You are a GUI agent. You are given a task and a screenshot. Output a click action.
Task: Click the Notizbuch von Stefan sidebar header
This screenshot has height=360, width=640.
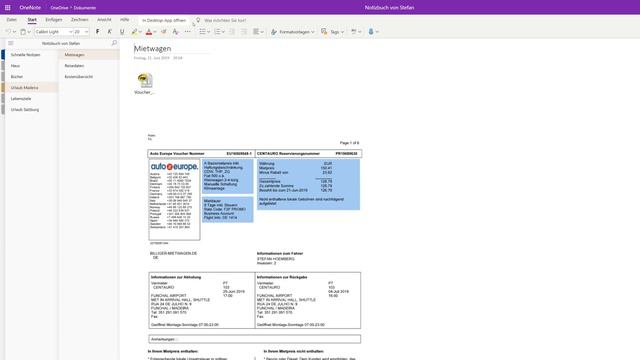(x=61, y=43)
